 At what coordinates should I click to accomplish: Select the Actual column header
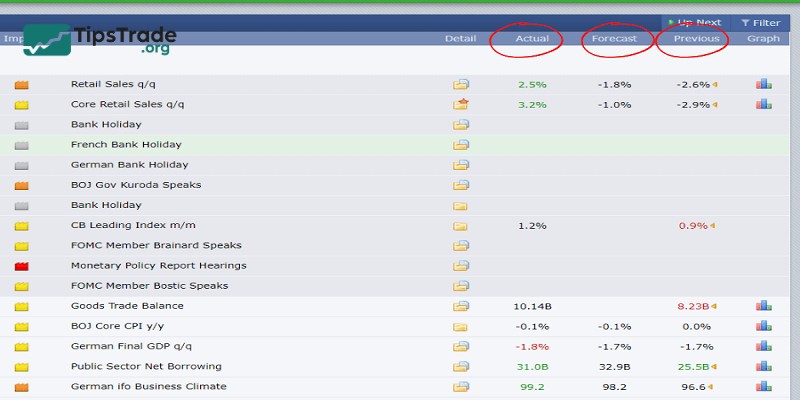click(x=532, y=39)
